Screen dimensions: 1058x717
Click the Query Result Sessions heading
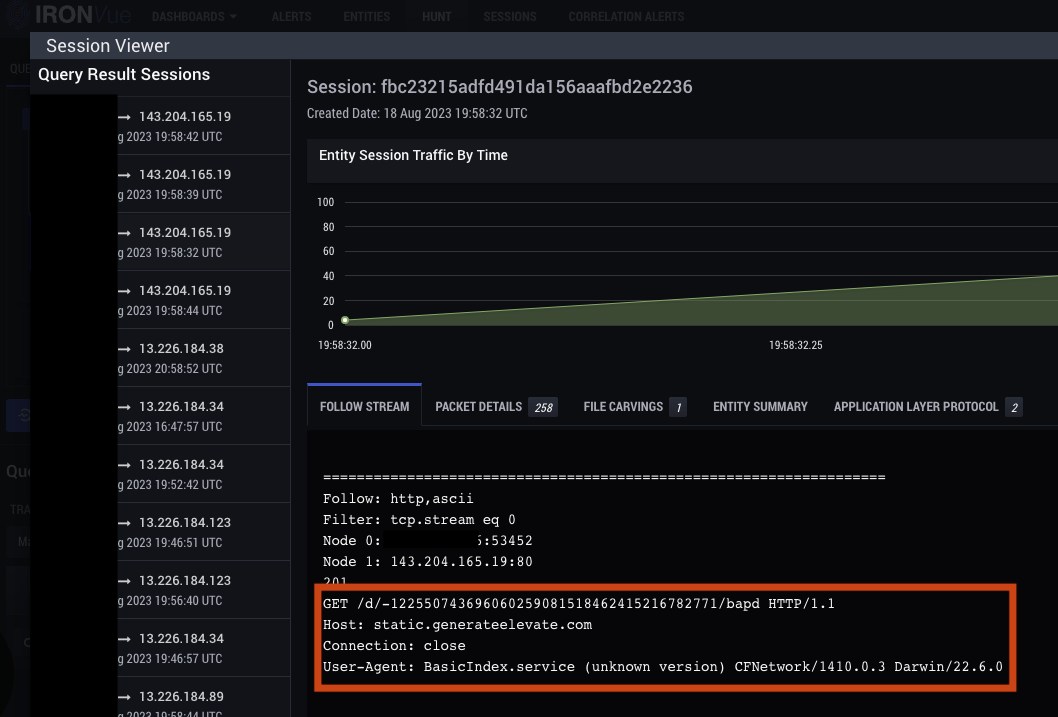(x=124, y=74)
